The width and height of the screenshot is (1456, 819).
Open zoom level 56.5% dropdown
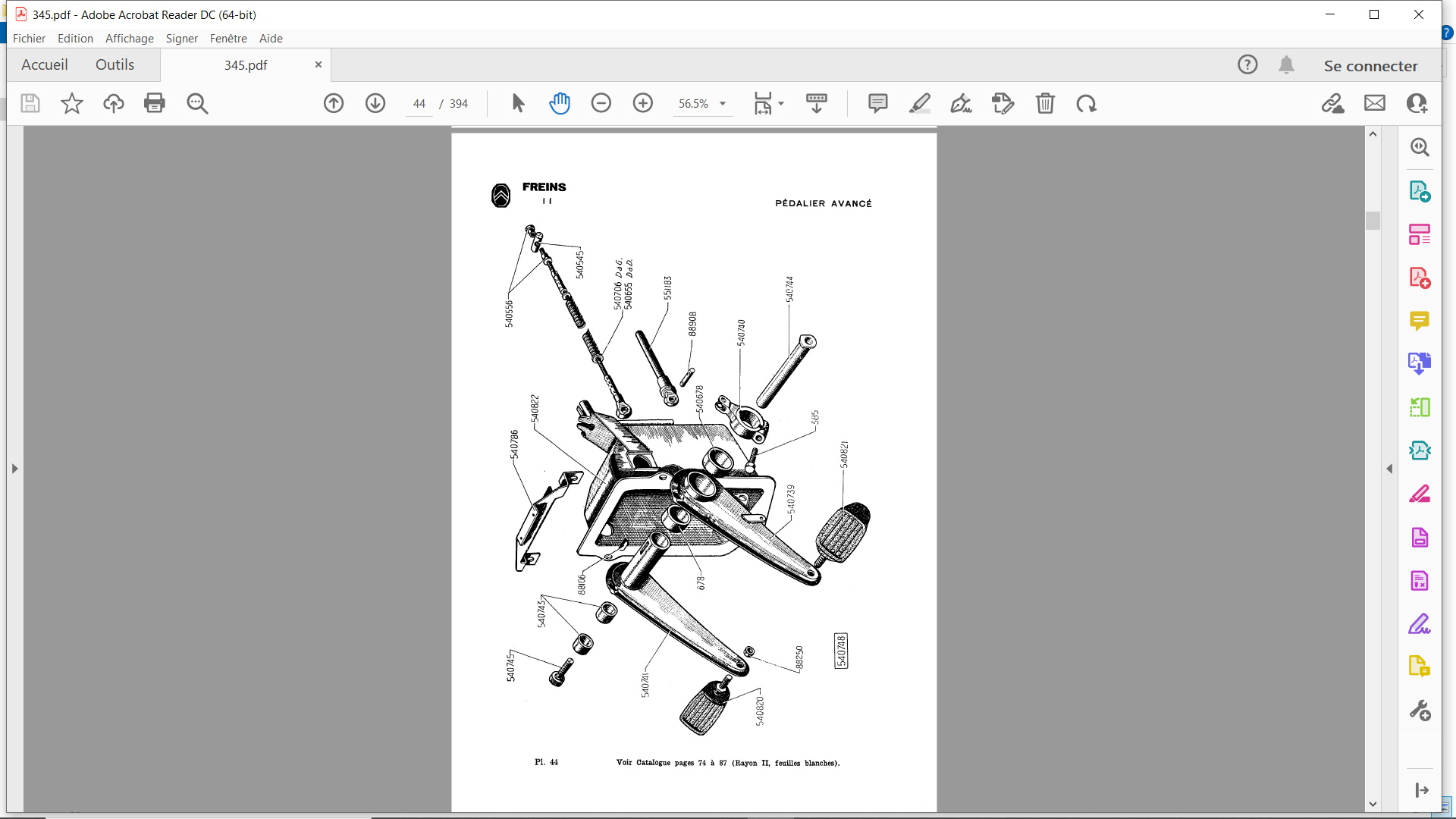[x=723, y=104]
